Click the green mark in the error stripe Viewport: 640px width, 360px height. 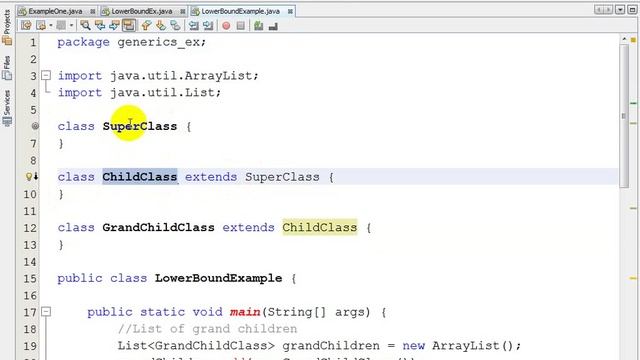(633, 103)
